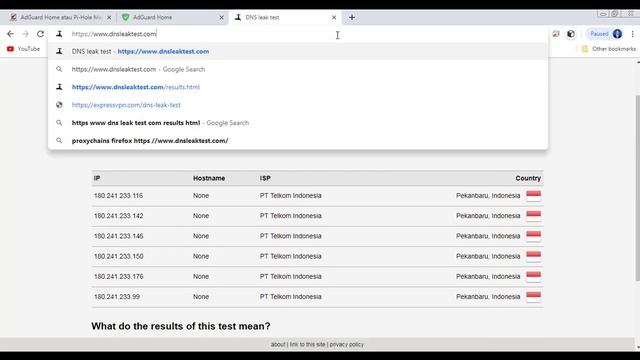This screenshot has height=360, width=640.
Task: Switch to the AdGuard Home tab
Action: tap(172, 18)
